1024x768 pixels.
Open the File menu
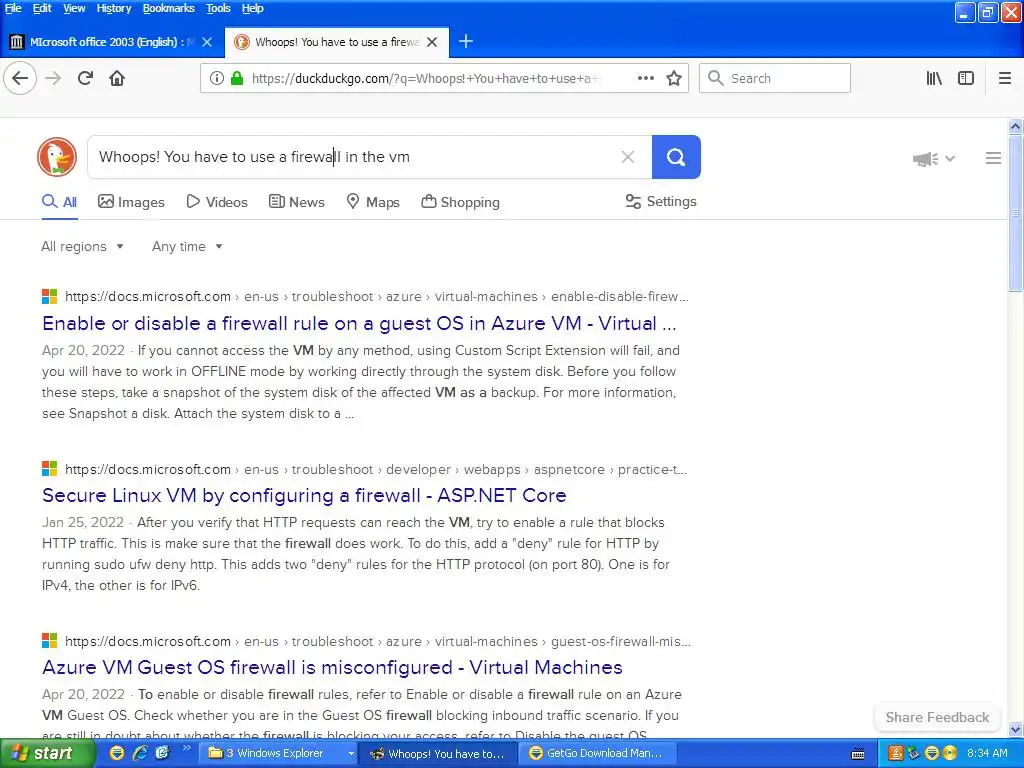(x=13, y=8)
